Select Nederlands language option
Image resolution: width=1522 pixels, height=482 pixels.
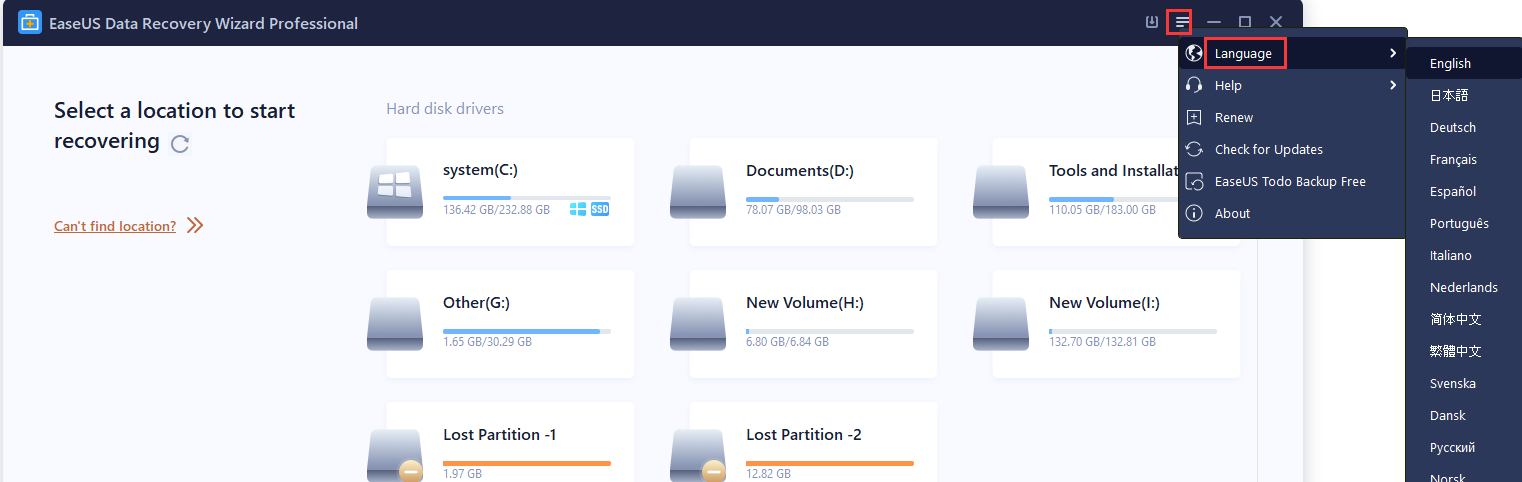coord(1464,287)
